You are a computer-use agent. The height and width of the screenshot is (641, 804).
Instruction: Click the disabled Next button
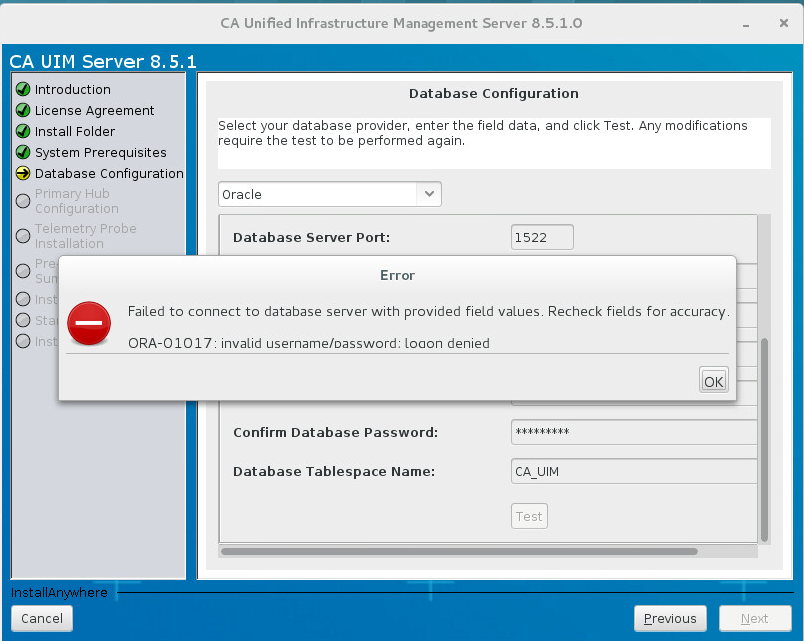tap(755, 618)
